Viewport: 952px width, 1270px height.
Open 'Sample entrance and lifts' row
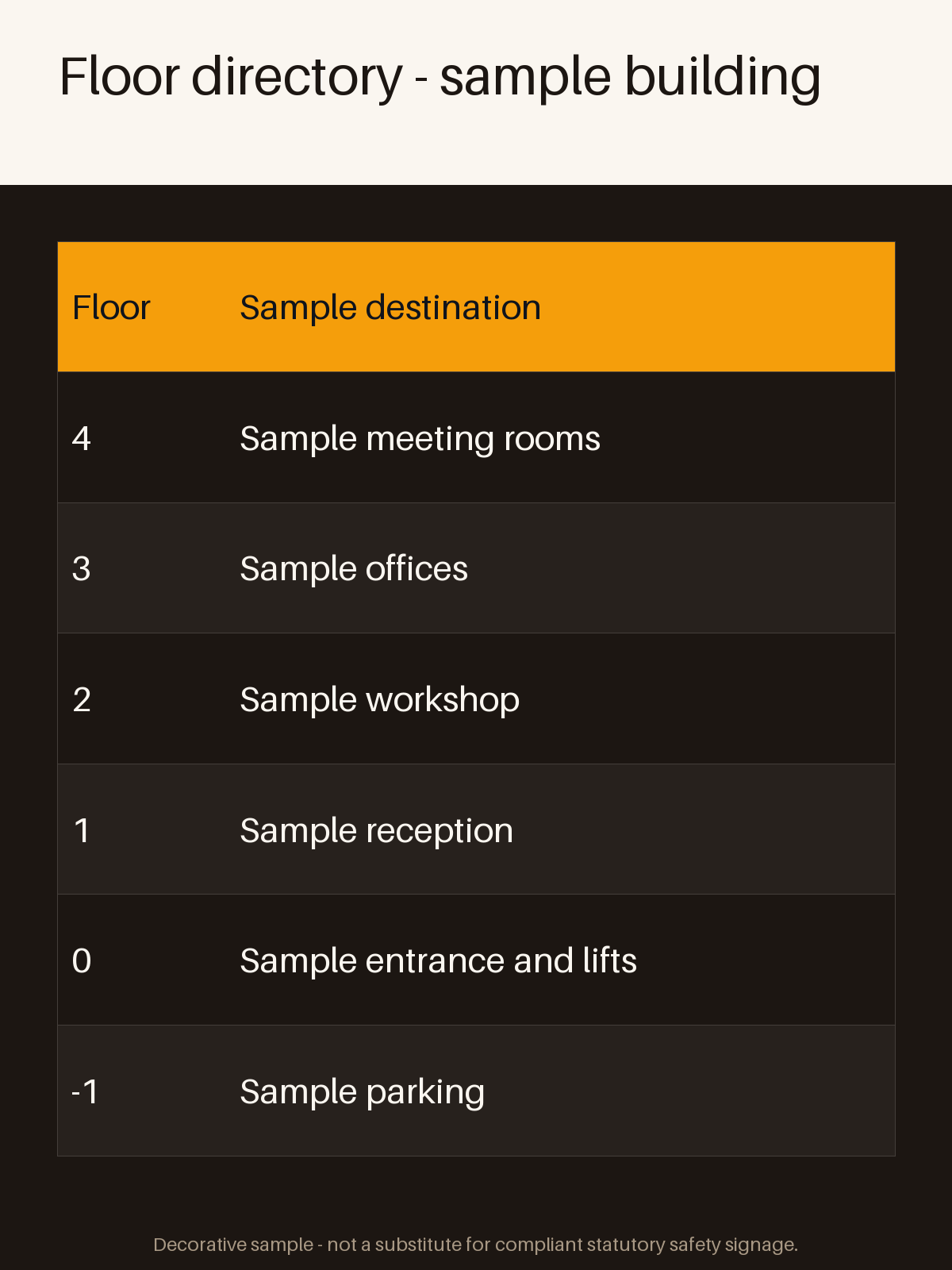[x=476, y=960]
